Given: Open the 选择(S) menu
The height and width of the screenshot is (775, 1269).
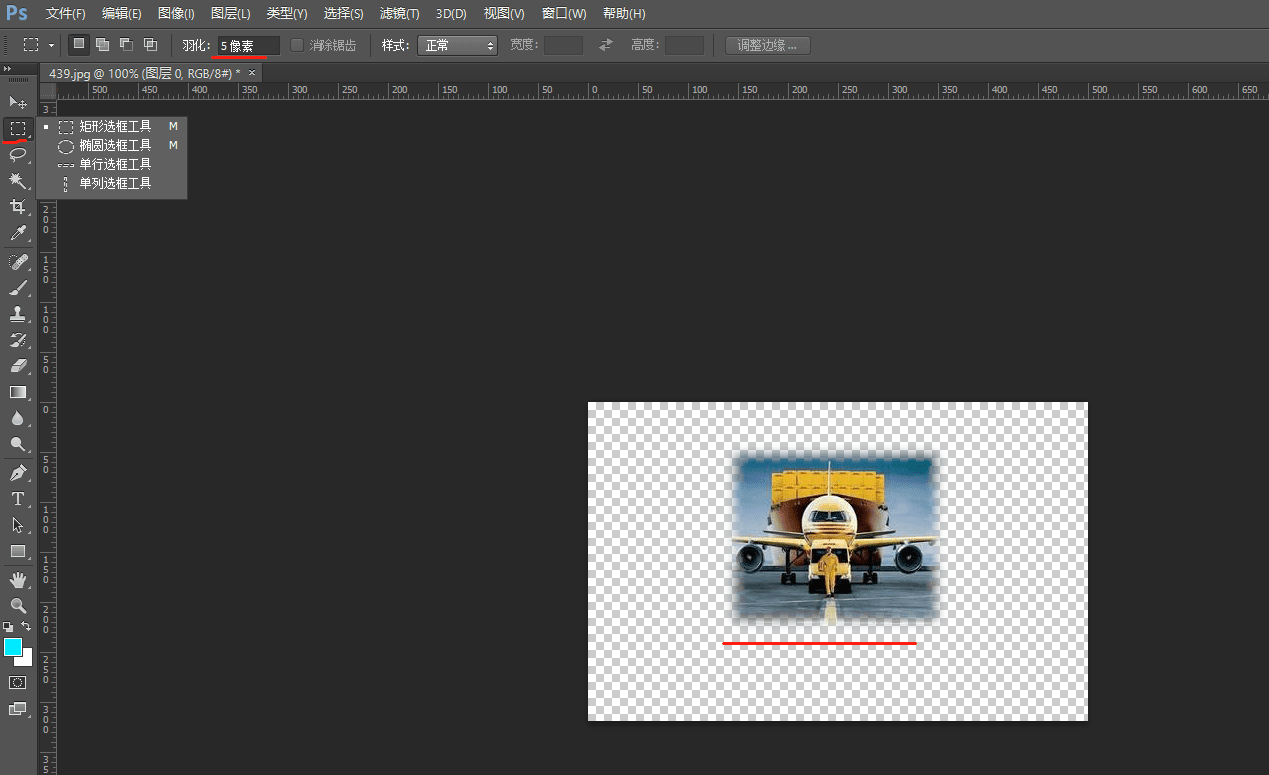Looking at the screenshot, I should coord(344,14).
